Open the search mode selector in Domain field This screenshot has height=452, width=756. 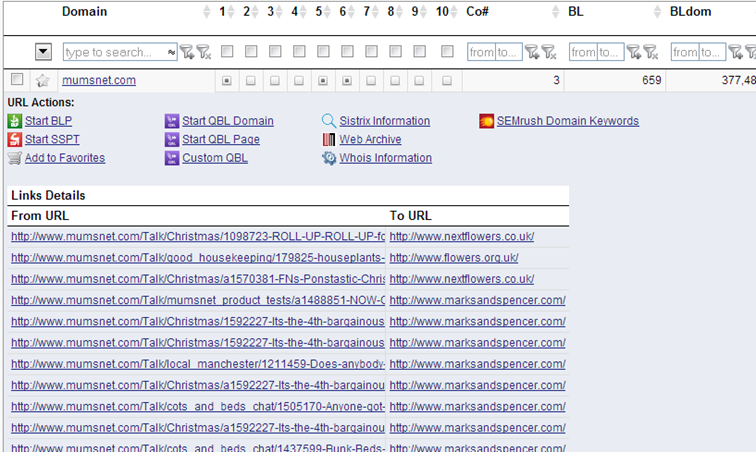[x=171, y=52]
